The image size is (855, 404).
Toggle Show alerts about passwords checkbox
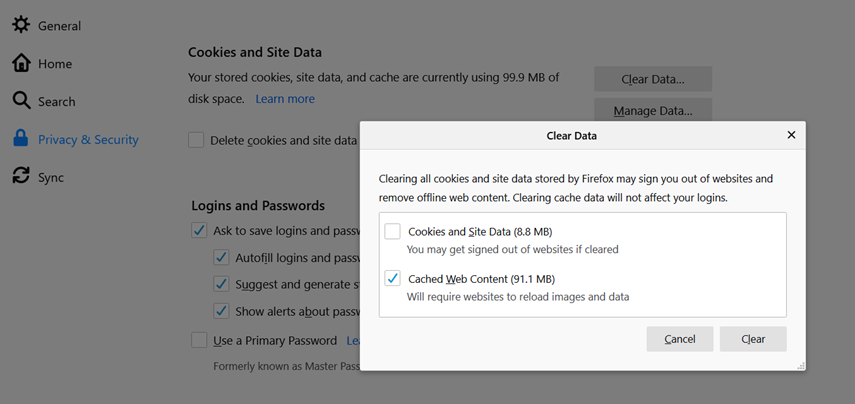point(221,311)
